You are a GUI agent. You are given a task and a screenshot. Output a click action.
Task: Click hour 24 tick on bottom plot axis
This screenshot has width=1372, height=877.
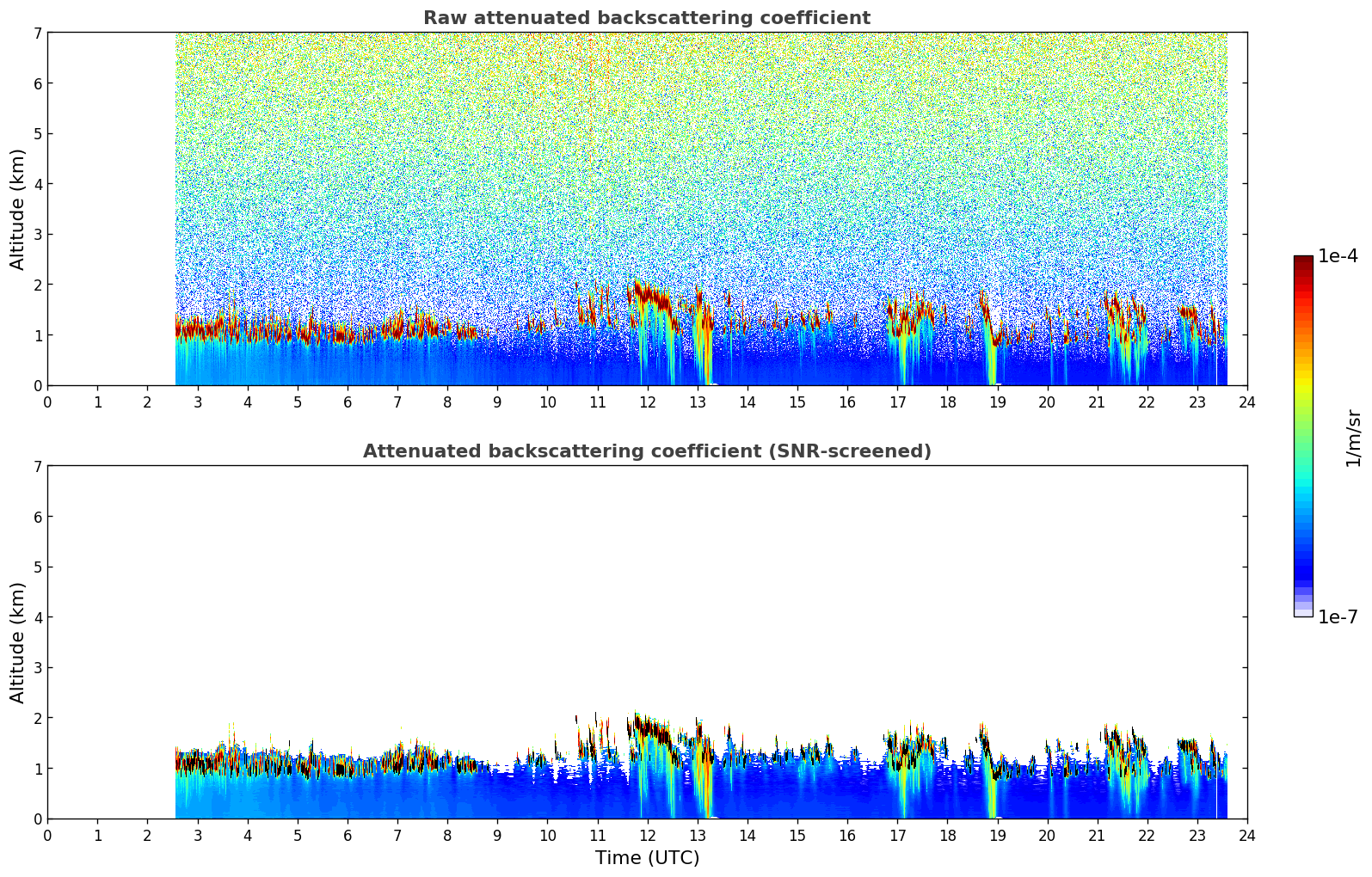1246,835
